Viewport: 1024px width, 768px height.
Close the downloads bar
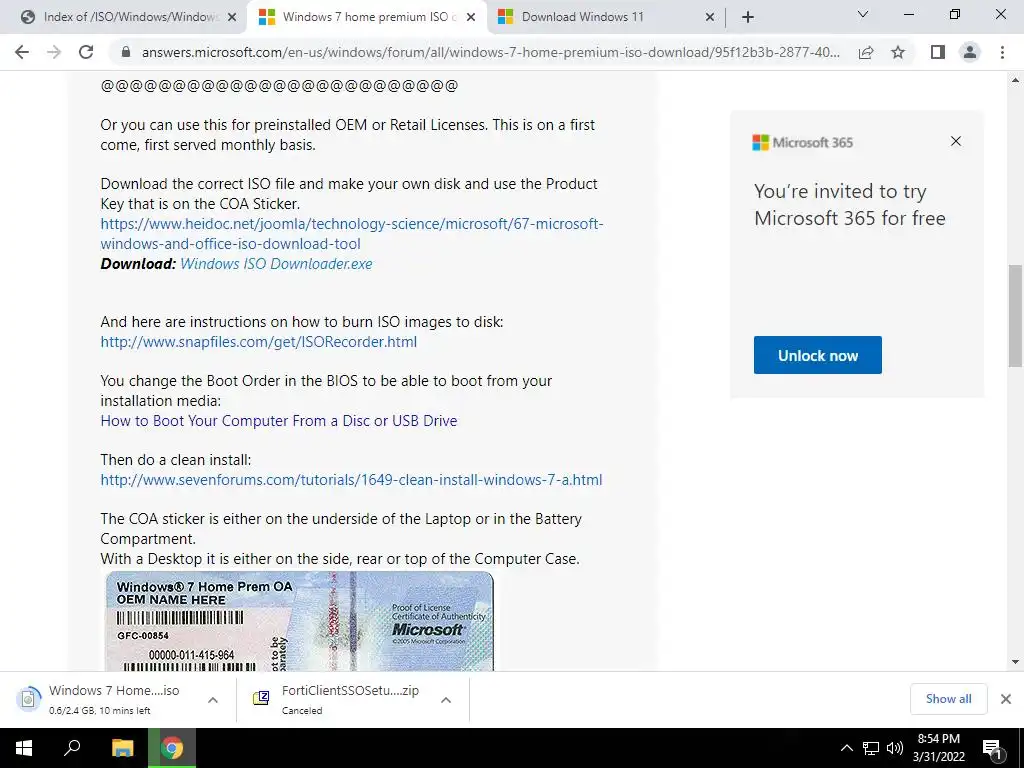tap(1006, 699)
